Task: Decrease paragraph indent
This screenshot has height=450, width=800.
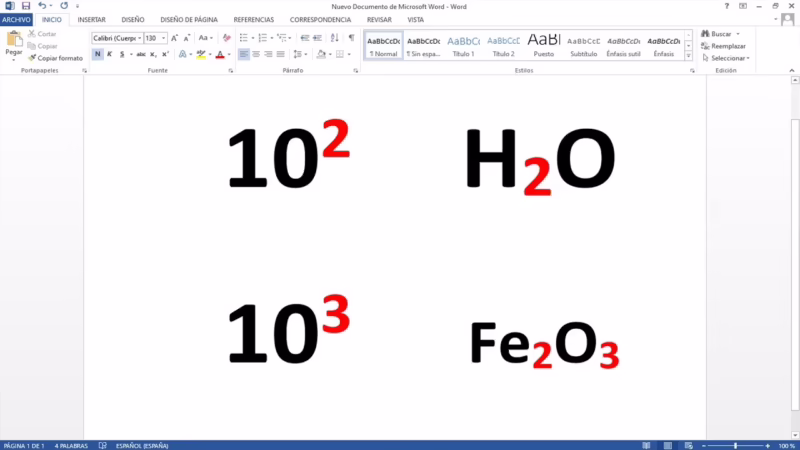Action: pos(305,38)
